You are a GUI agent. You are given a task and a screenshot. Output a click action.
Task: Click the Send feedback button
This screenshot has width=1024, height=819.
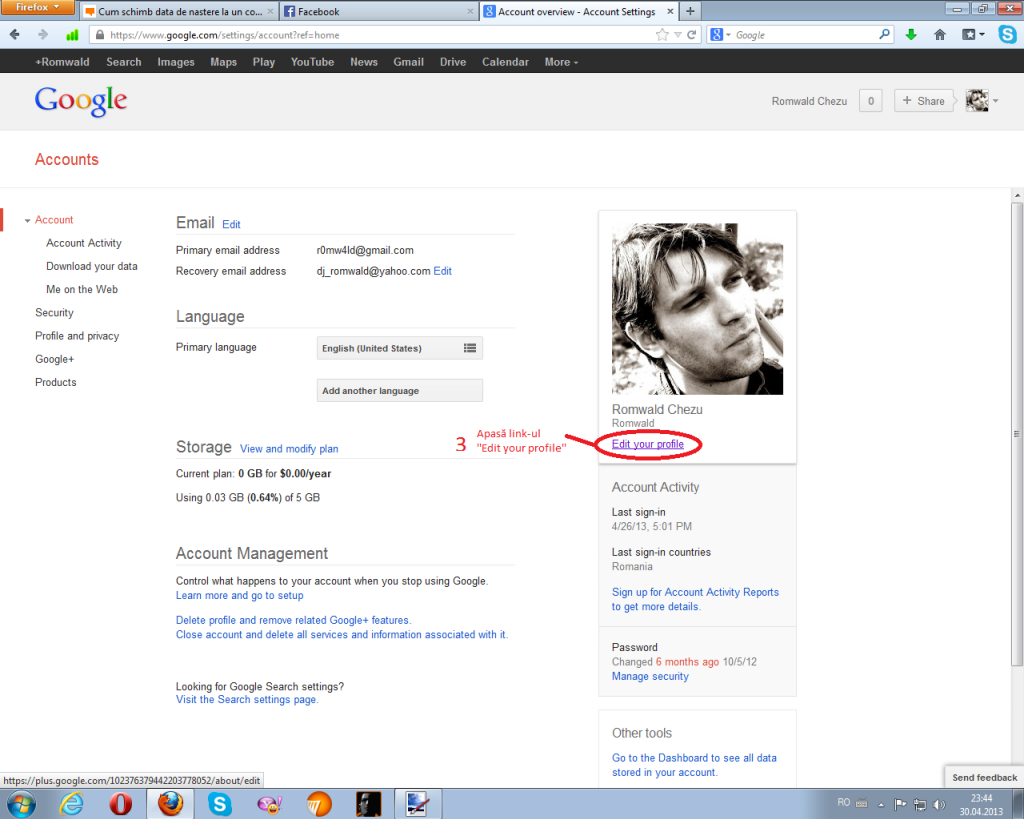tap(984, 777)
